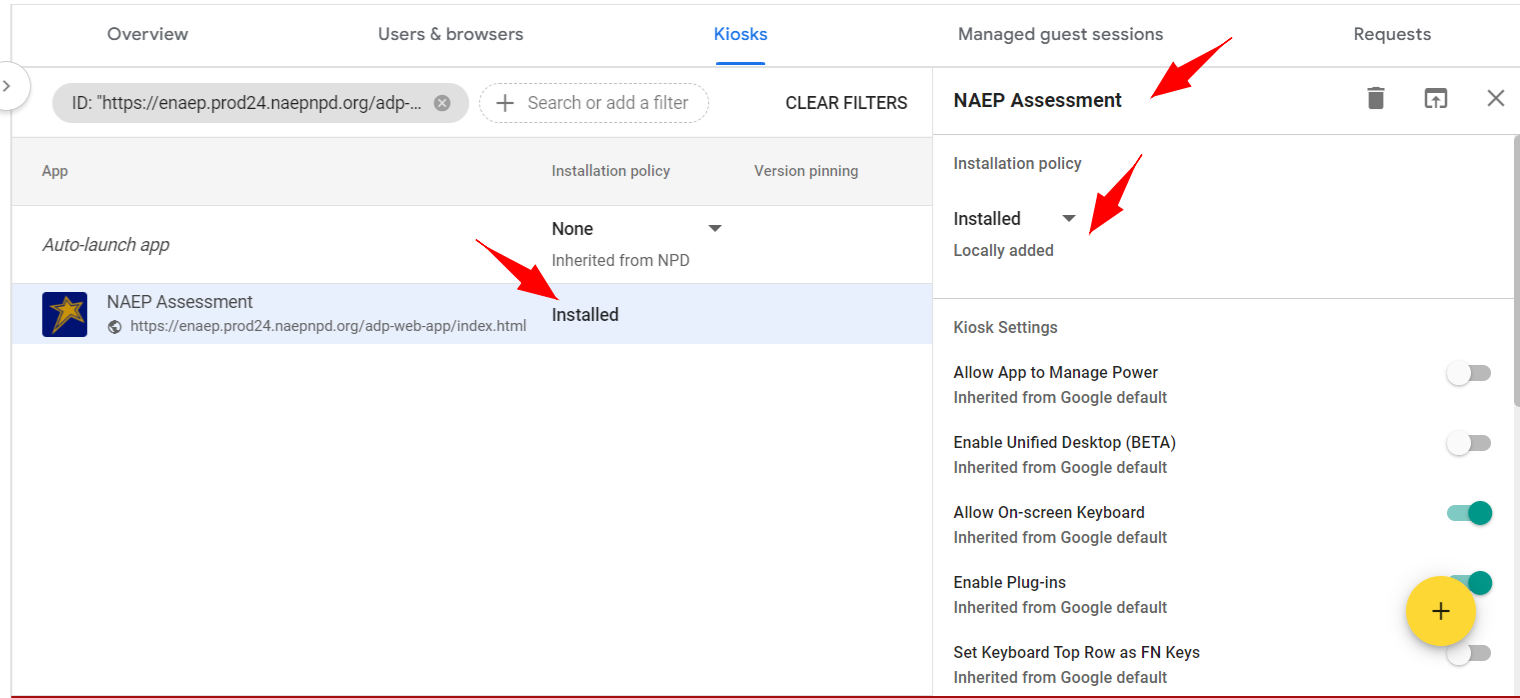The width and height of the screenshot is (1520, 698).
Task: Enable Unified Desktop (BETA)
Action: [1468, 442]
